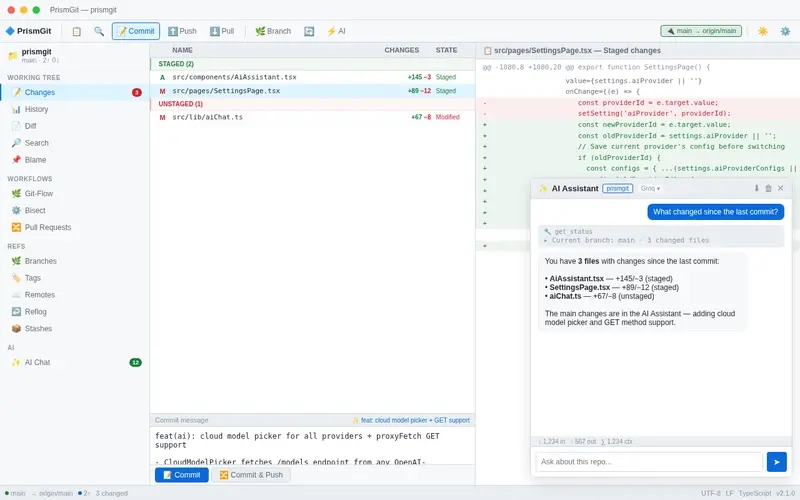
Task: Collapse the STAGED (2) group header
Action: click(x=313, y=64)
